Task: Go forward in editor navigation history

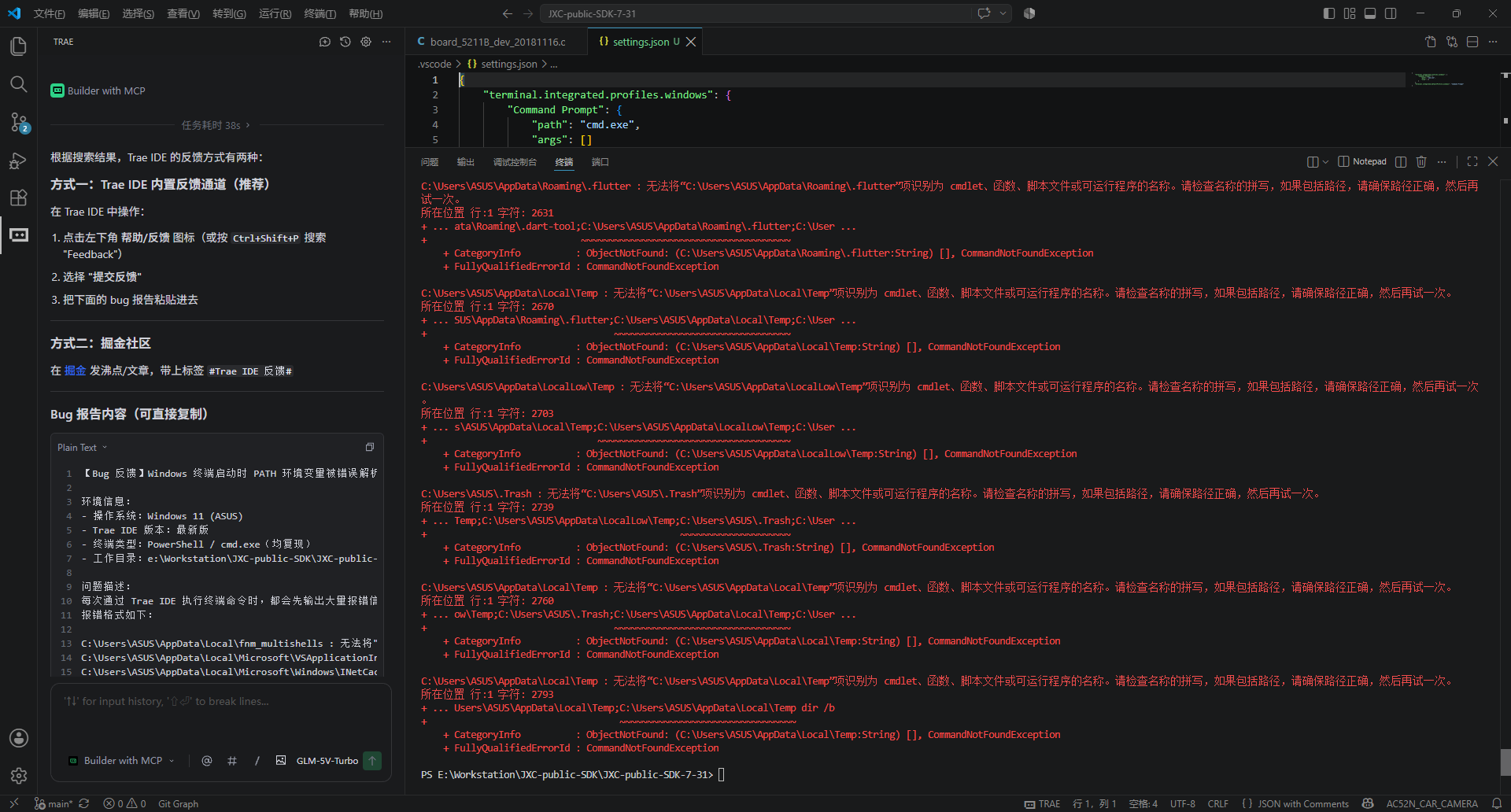Action: 528,13
